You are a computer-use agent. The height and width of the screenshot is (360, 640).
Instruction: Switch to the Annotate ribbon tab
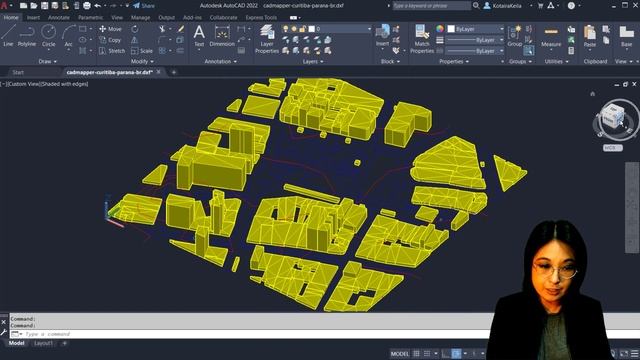tap(58, 18)
